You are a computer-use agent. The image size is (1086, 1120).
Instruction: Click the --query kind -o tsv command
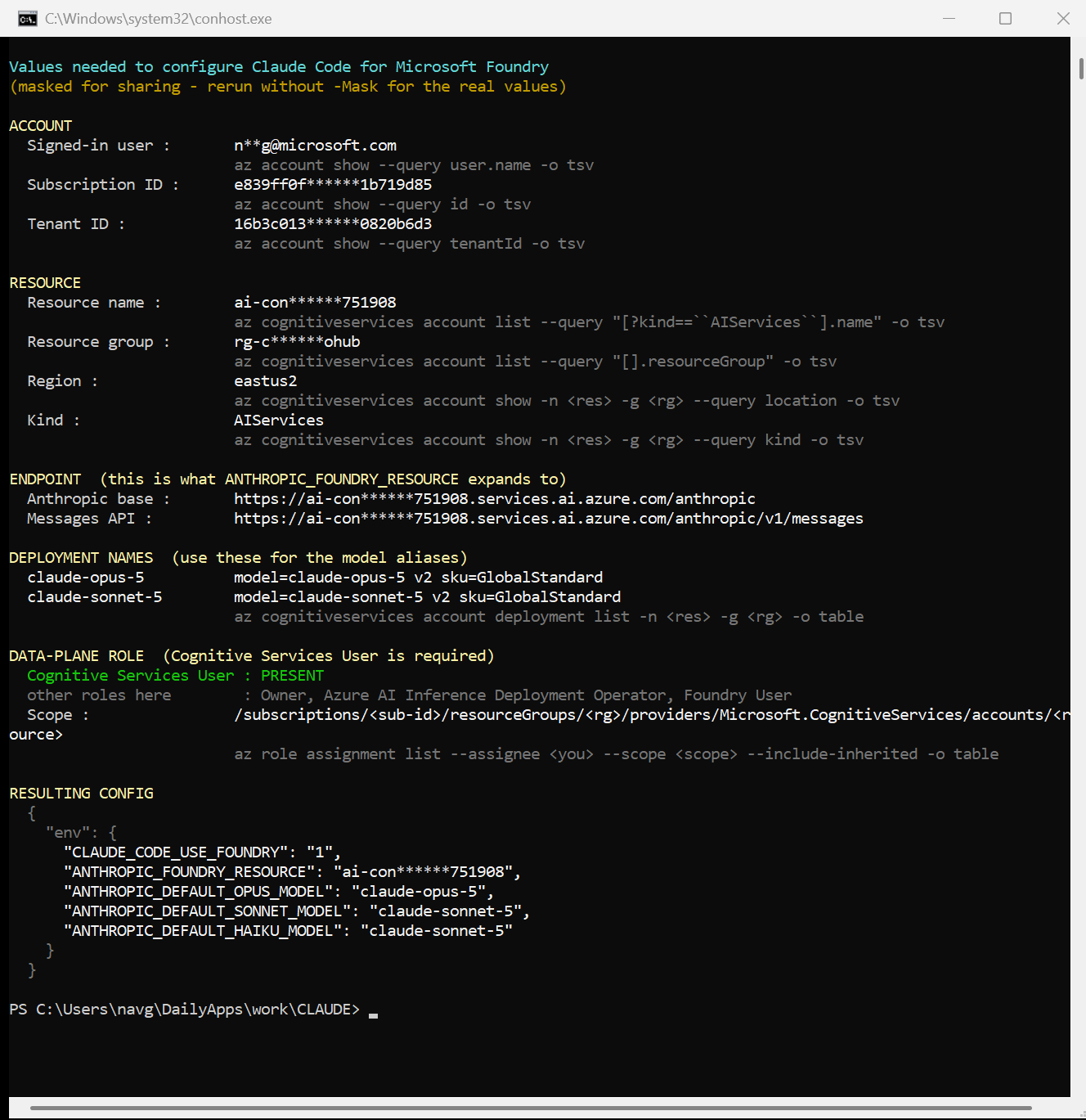pyautogui.click(x=549, y=440)
